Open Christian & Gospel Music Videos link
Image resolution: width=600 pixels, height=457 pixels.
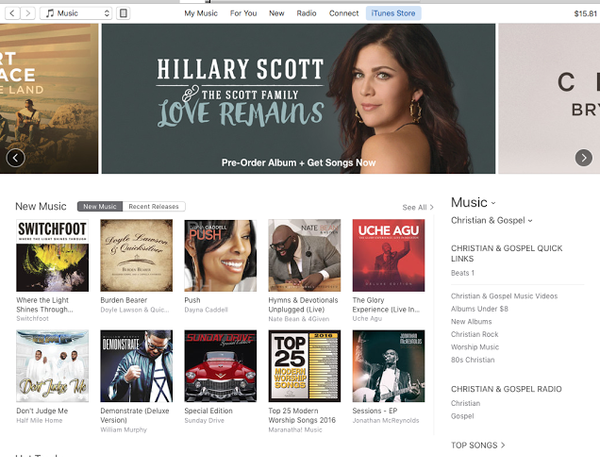coord(504,296)
